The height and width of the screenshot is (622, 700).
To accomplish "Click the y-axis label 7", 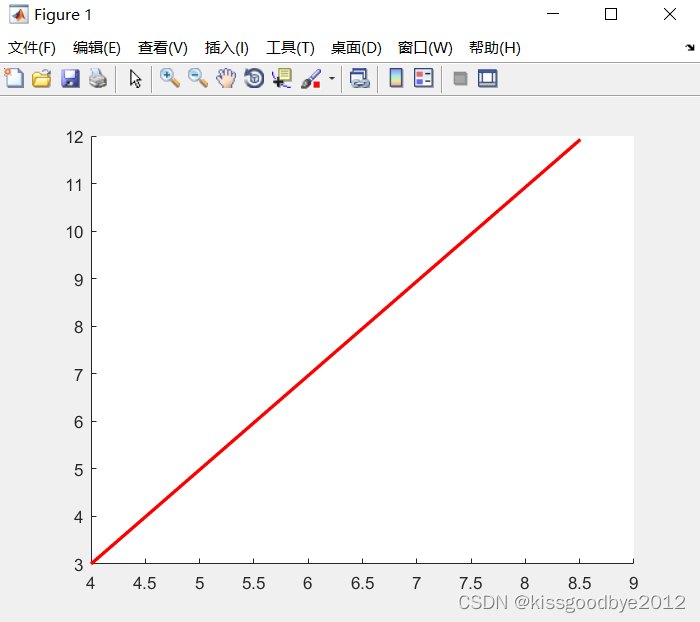I will pyautogui.click(x=79, y=375).
